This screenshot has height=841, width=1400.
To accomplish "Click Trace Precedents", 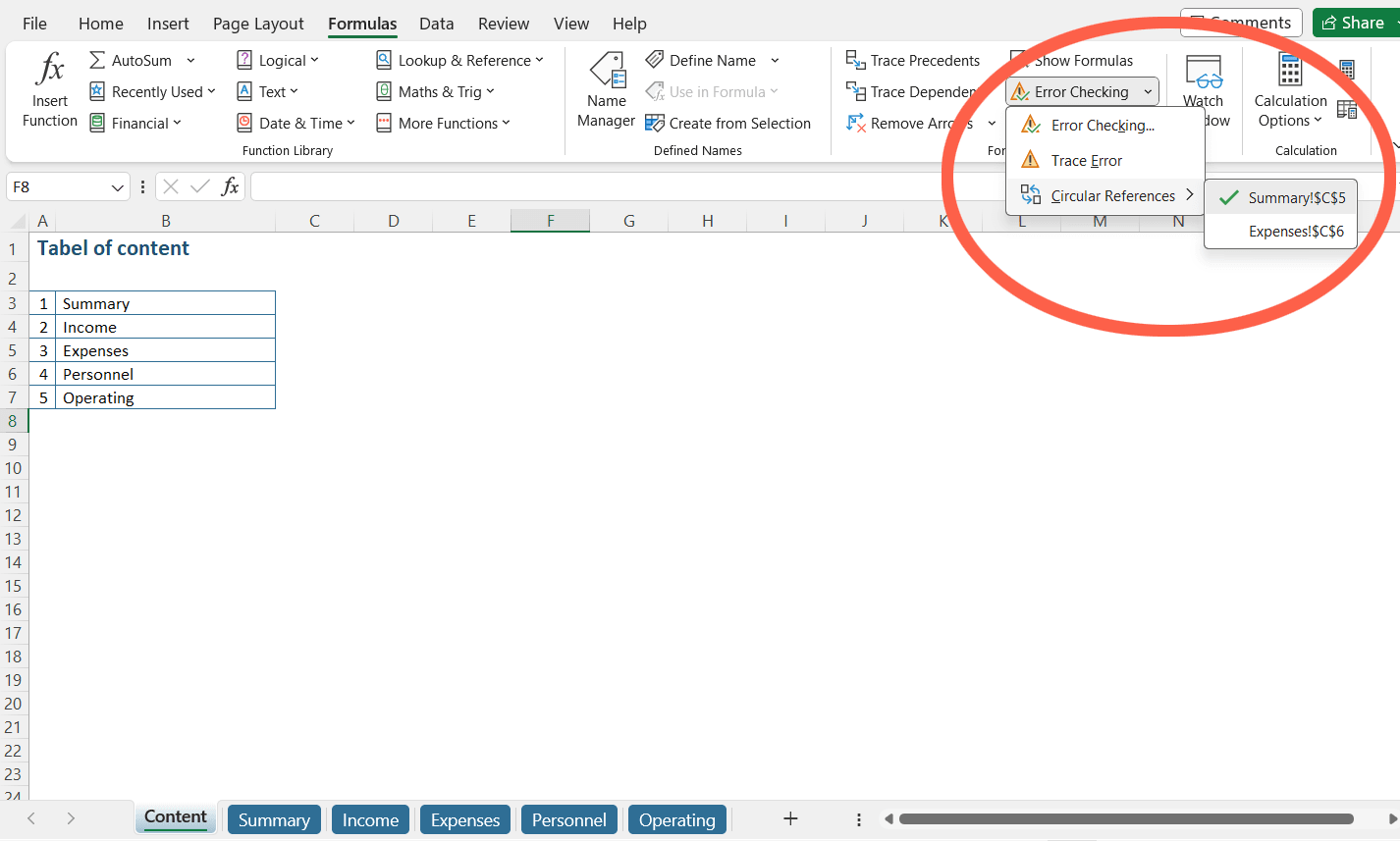I will (x=913, y=60).
